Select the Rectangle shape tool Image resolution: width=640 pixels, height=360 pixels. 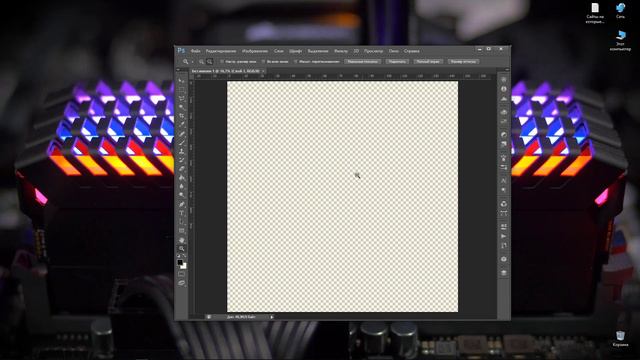pyautogui.click(x=182, y=231)
